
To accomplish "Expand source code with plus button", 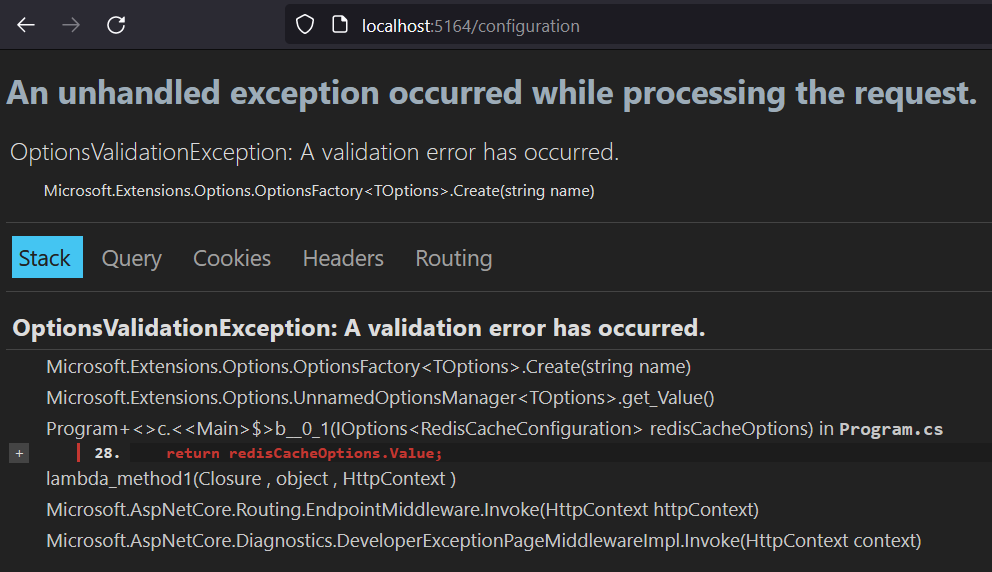I will 19,453.
